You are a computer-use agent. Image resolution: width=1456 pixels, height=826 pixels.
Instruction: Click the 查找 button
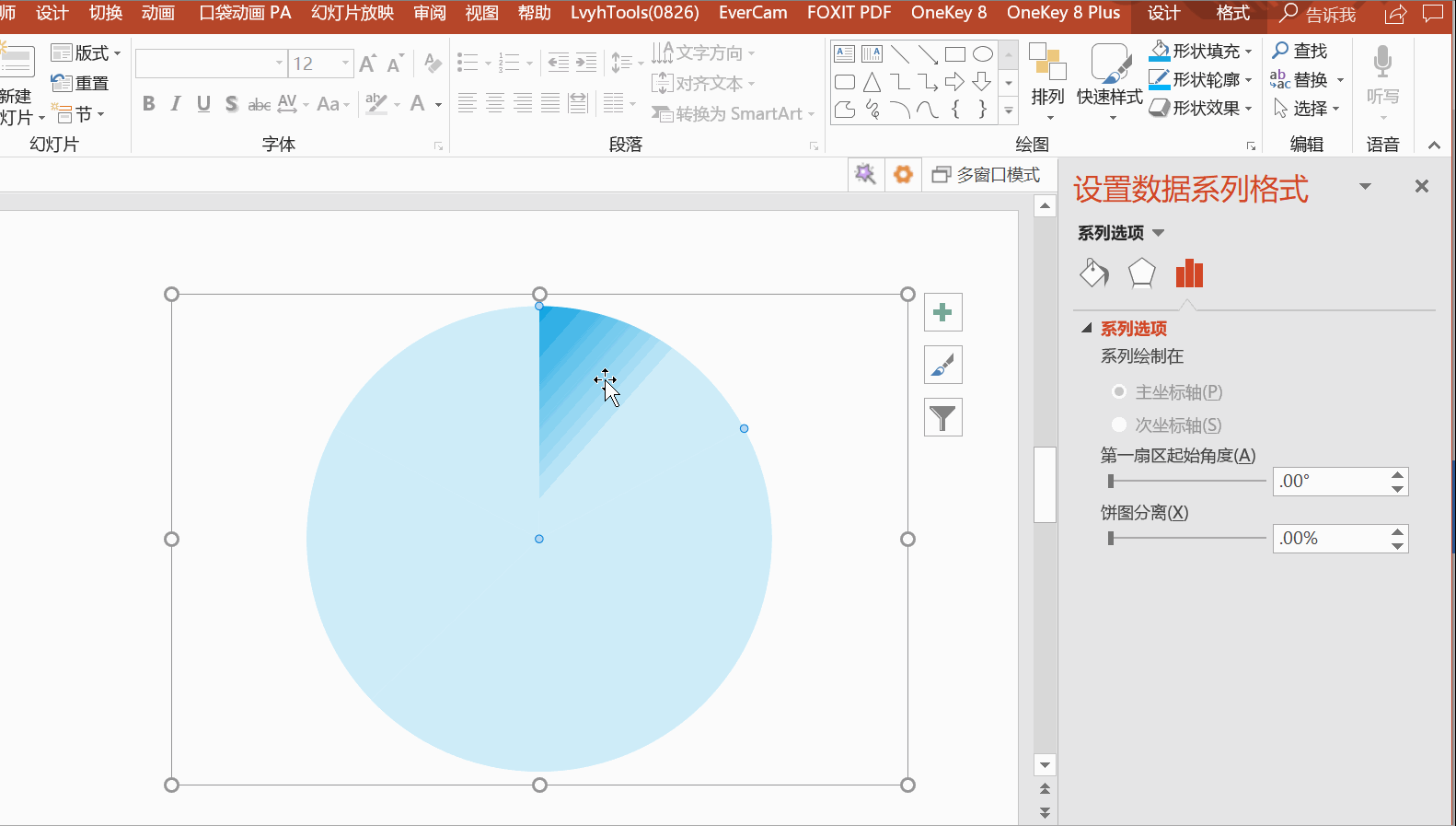pyautogui.click(x=1300, y=51)
